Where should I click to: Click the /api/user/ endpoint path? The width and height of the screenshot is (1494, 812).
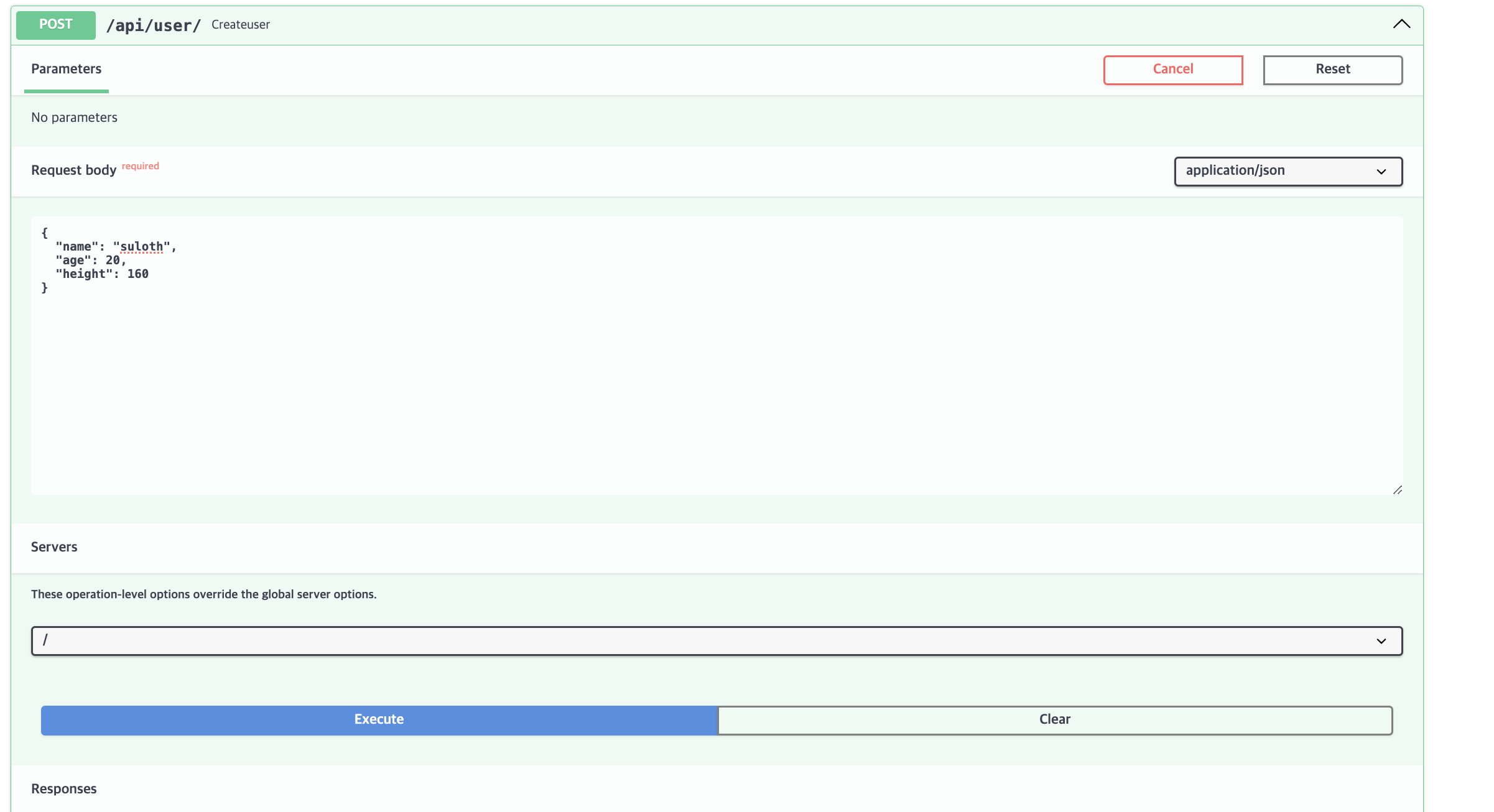153,25
